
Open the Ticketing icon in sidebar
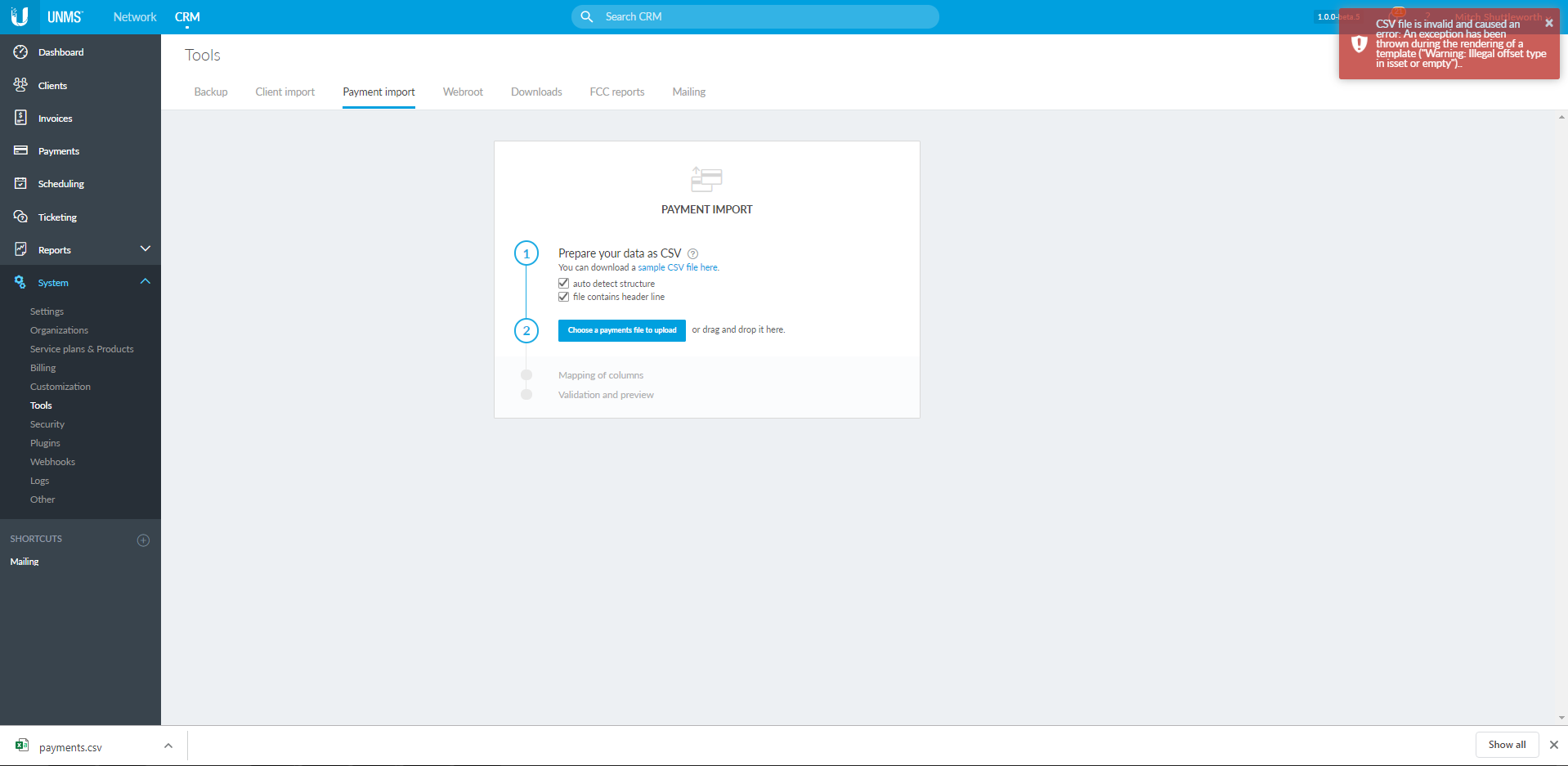[20, 217]
